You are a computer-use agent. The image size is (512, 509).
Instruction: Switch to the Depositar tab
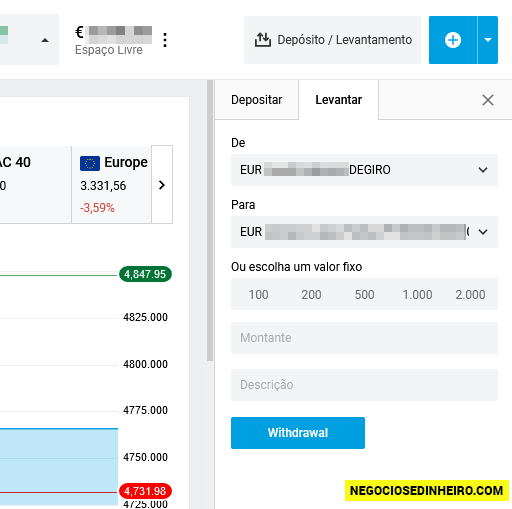click(257, 100)
